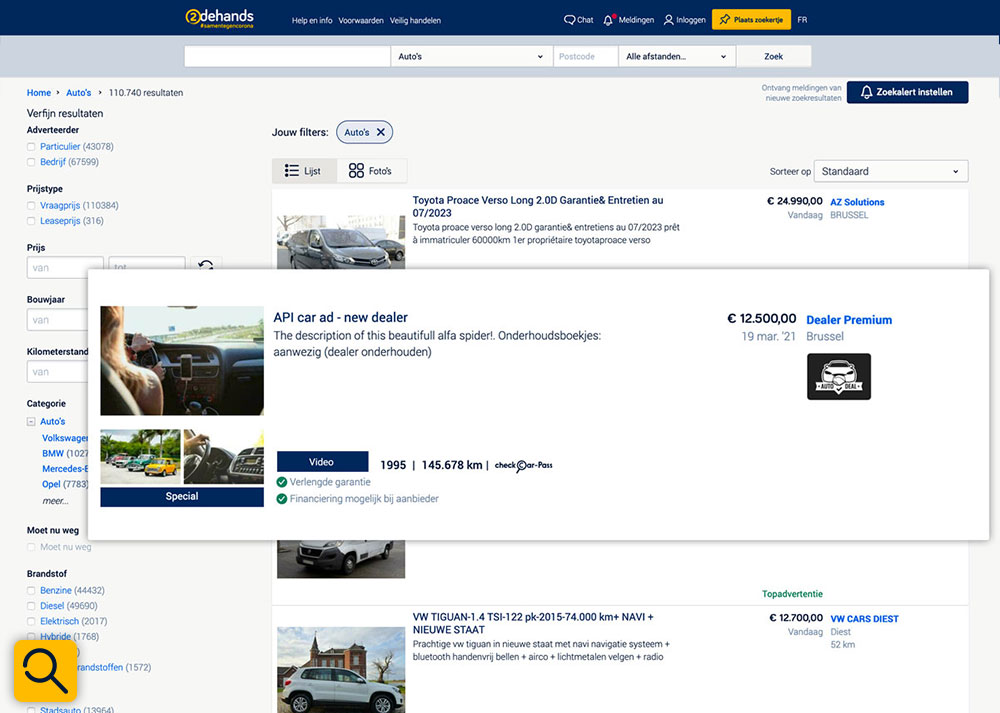Open VW CARS DIEST seller link

pos(864,619)
